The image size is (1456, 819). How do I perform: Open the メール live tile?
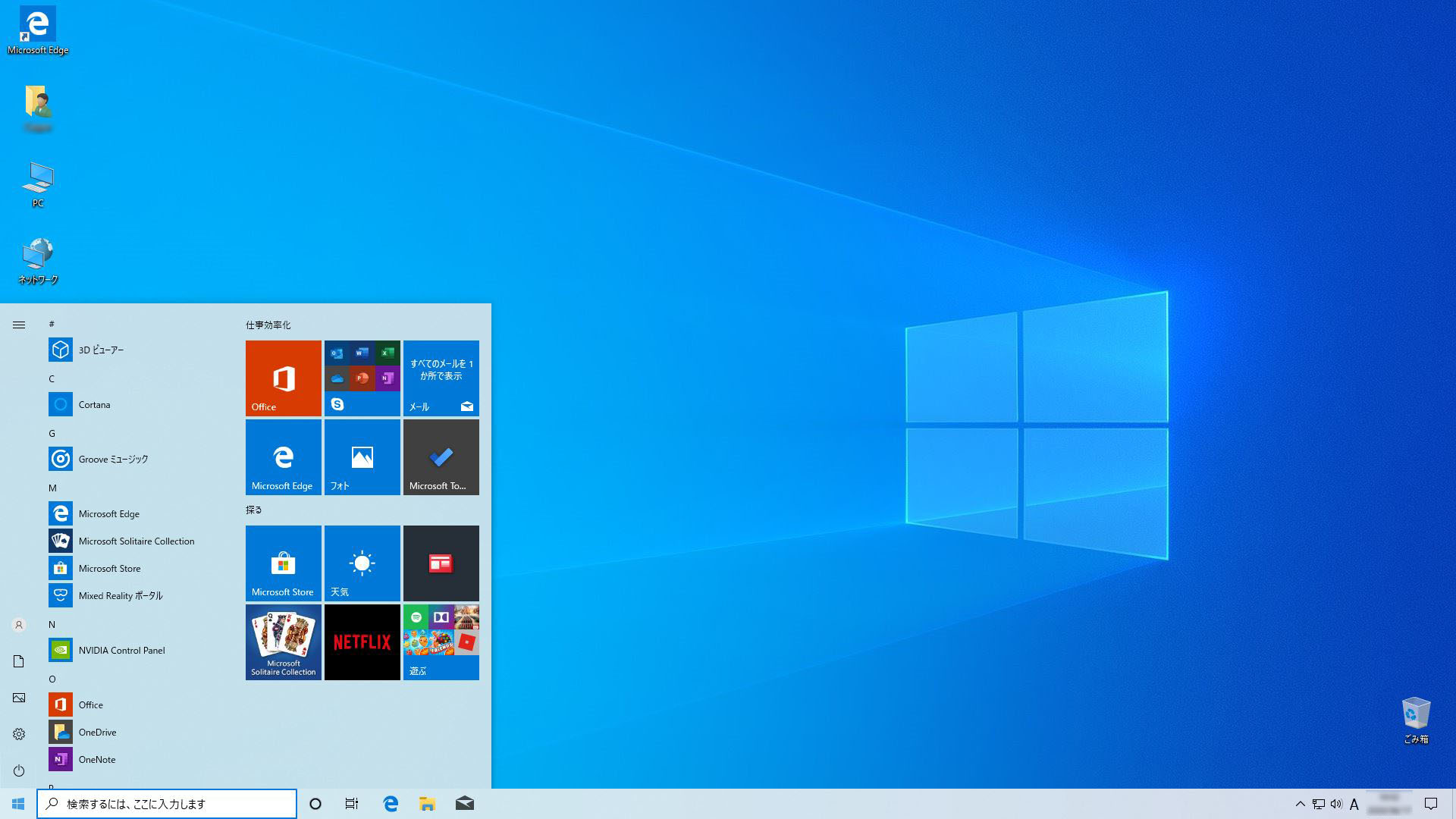coord(441,378)
